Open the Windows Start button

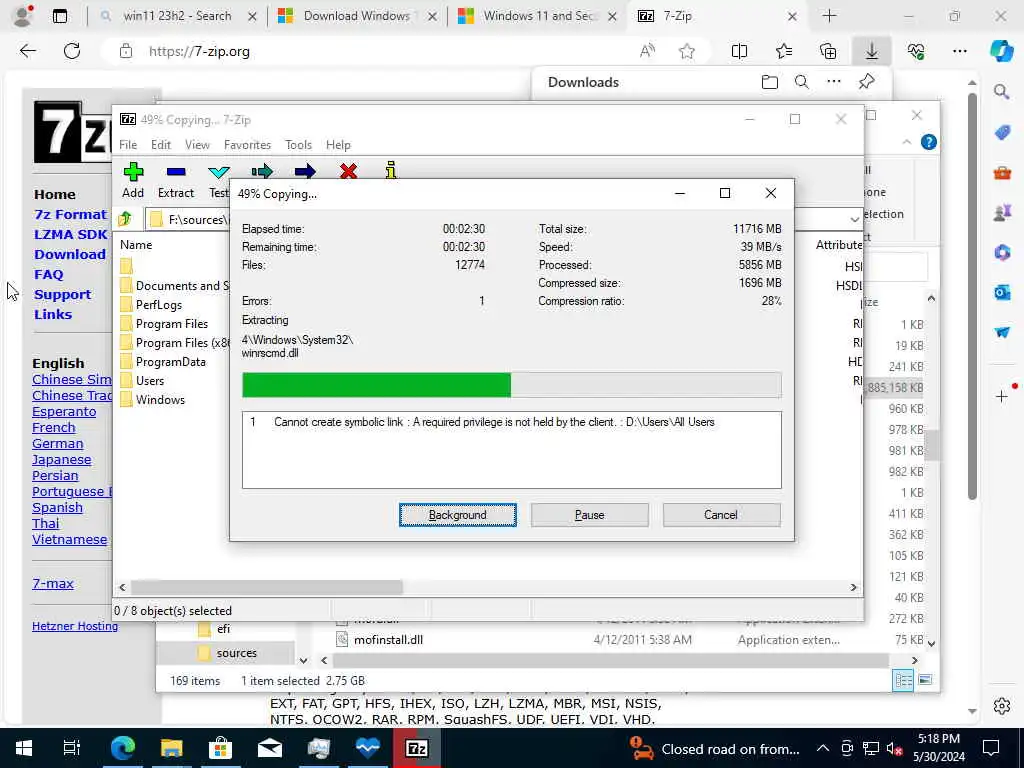pos(24,748)
